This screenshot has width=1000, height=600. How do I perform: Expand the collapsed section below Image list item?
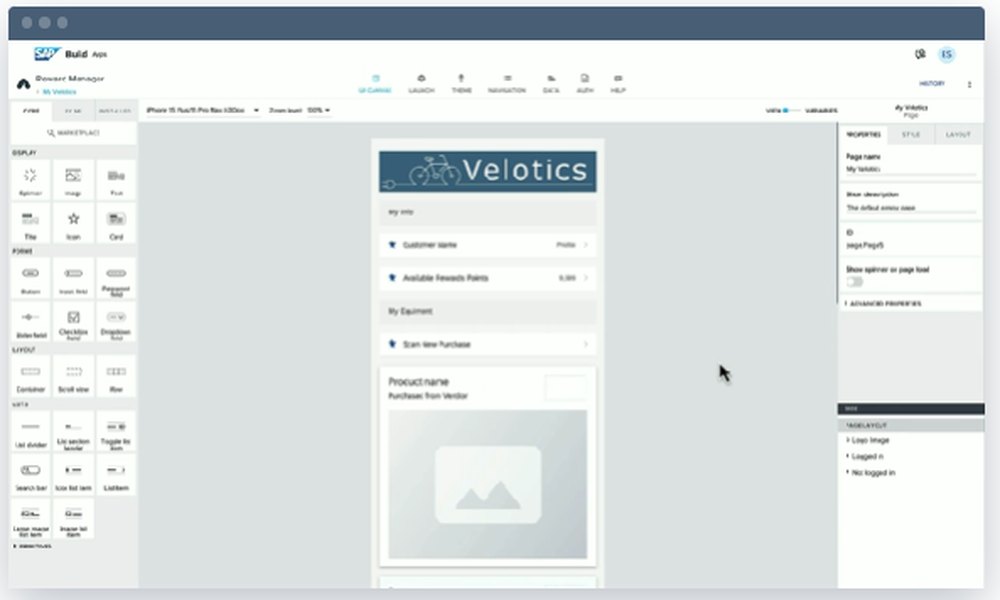[32, 546]
